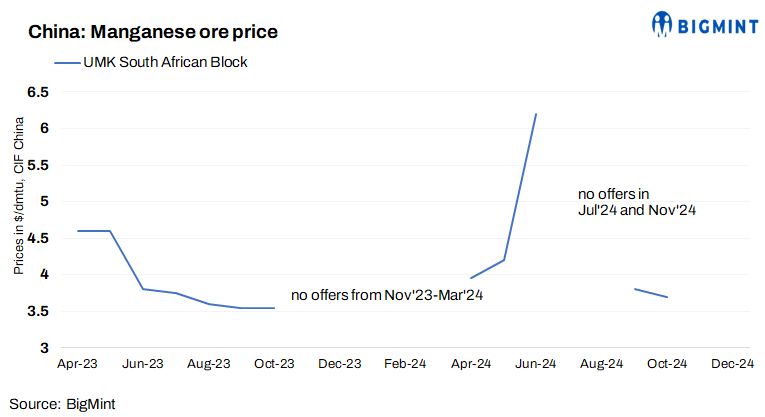Click the line's start point at Apr-23
The image size is (765, 417).
[78, 231]
